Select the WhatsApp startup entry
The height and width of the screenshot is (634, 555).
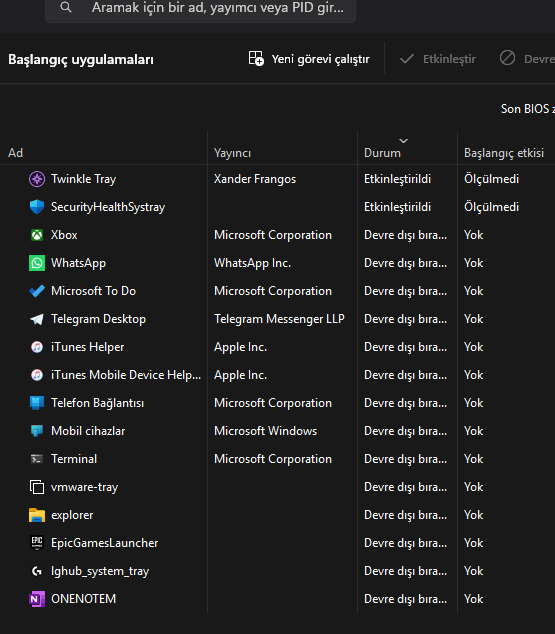click(78, 263)
